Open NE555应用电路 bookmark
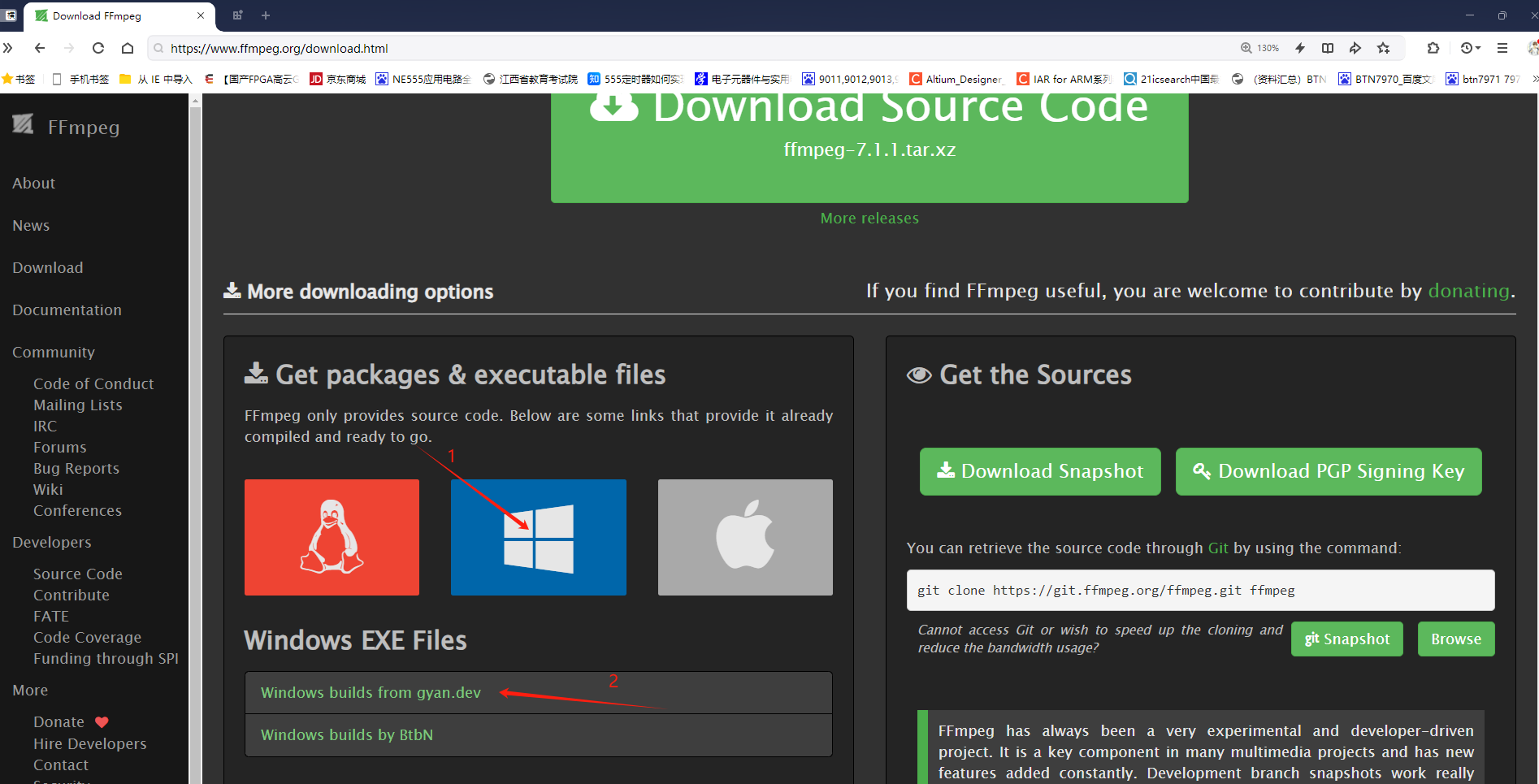Viewport: 1539px width, 784px height. [x=423, y=79]
